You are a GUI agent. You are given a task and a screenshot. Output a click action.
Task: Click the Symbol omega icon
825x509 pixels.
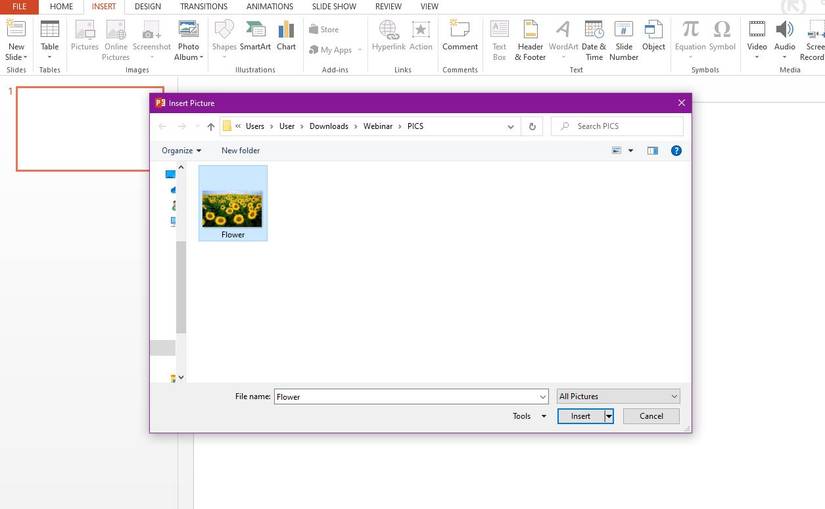tap(722, 29)
